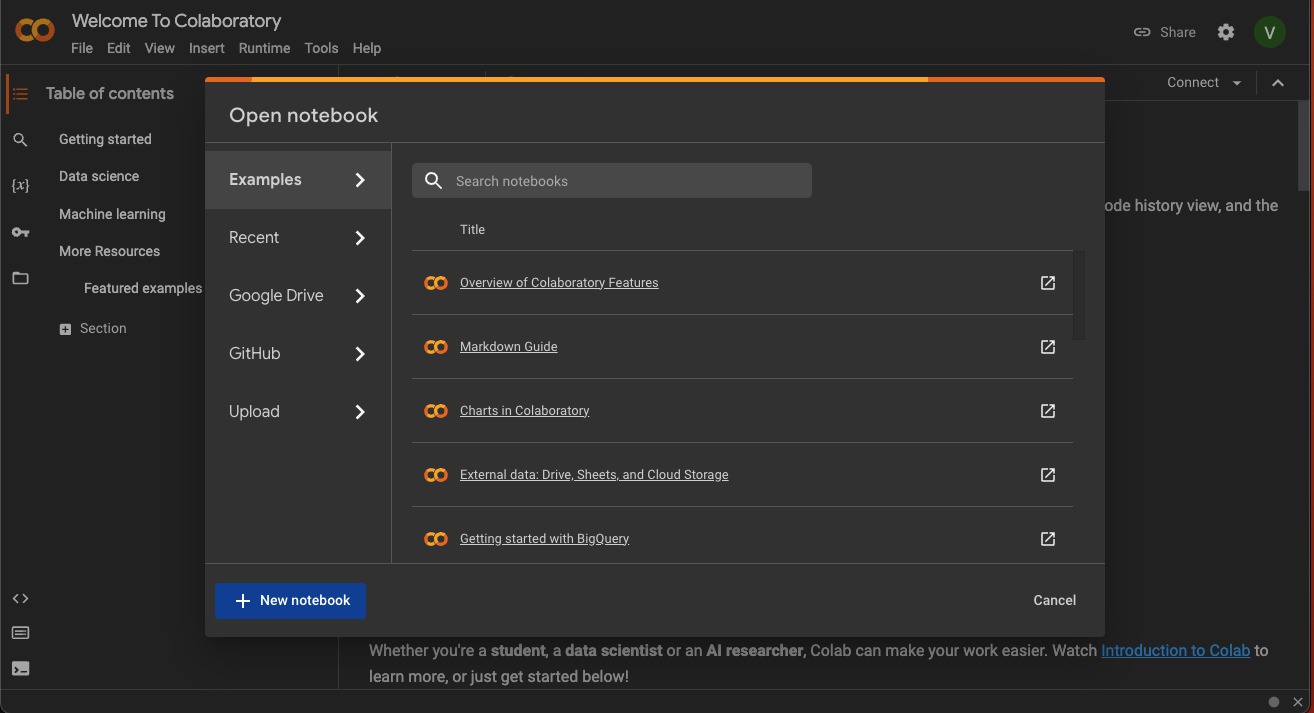Click the account avatar V
Screen dimensions: 1314x713
click(1269, 32)
